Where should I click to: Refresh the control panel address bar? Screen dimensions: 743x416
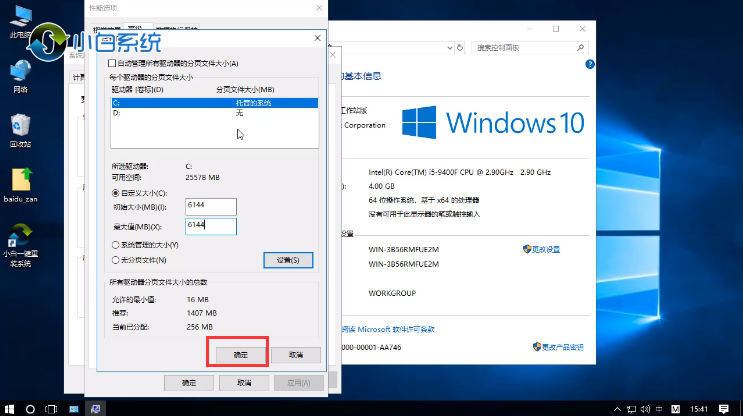(x=460, y=48)
